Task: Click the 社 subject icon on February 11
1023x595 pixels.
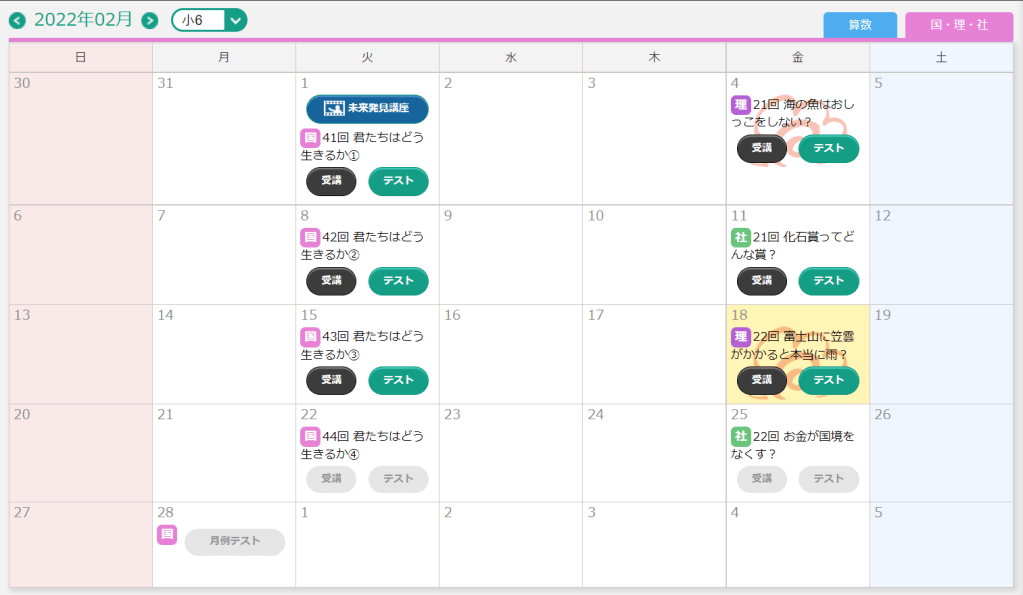Action: click(741, 237)
